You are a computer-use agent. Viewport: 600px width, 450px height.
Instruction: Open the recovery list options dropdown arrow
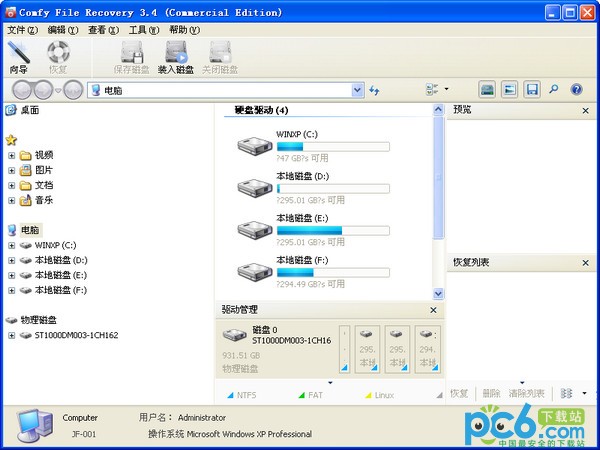click(584, 393)
